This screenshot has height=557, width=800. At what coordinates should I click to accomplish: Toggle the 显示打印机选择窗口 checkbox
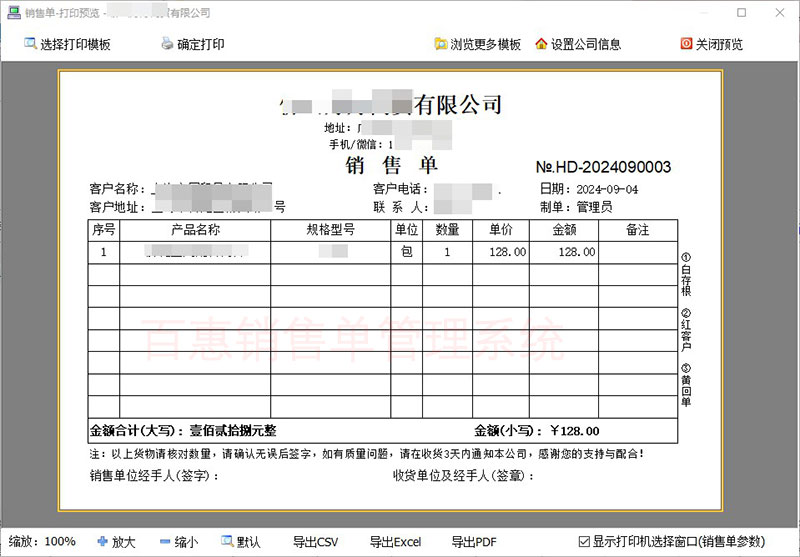point(584,541)
